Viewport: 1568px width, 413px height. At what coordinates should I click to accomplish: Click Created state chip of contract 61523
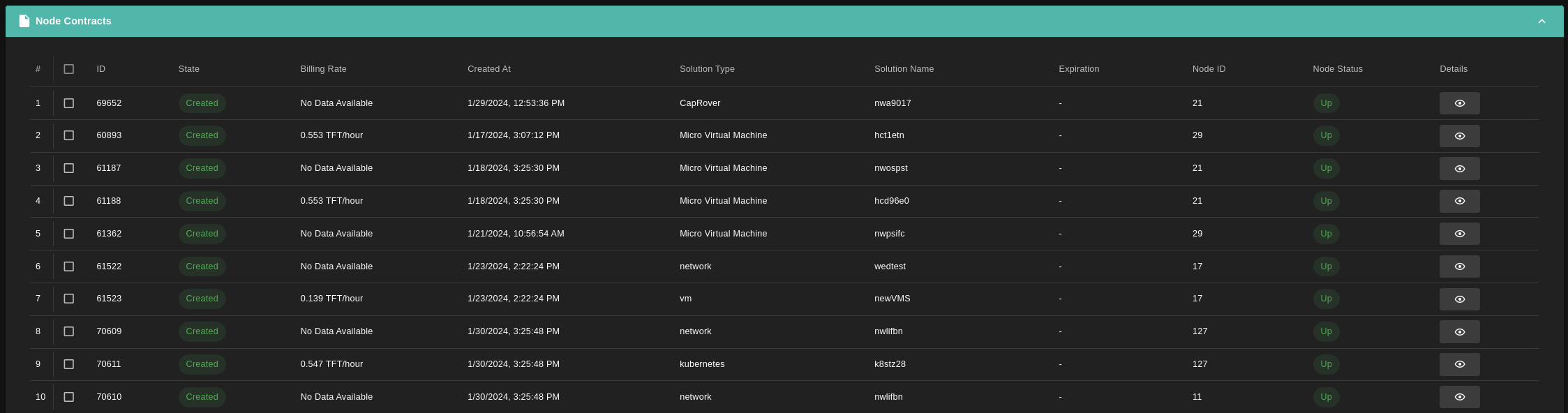pyautogui.click(x=202, y=299)
